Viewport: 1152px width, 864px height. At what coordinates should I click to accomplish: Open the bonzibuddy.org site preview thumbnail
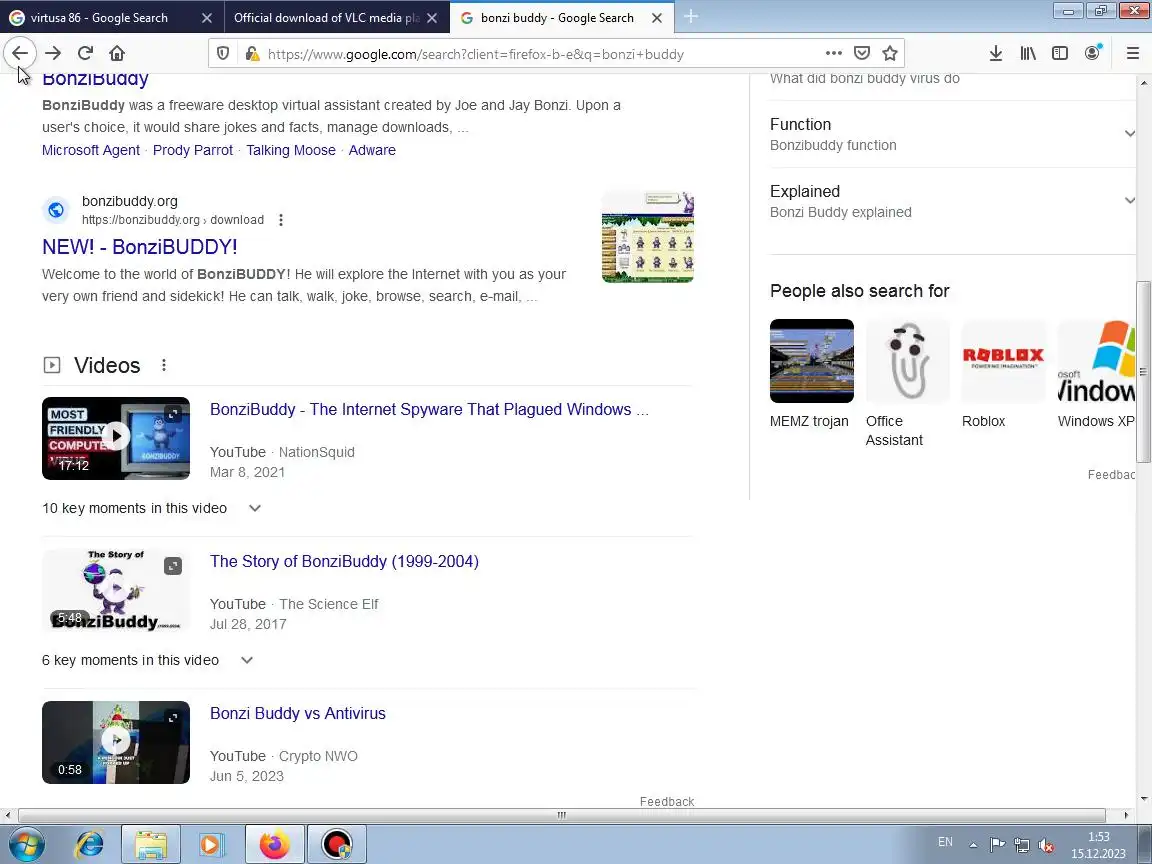(x=647, y=237)
